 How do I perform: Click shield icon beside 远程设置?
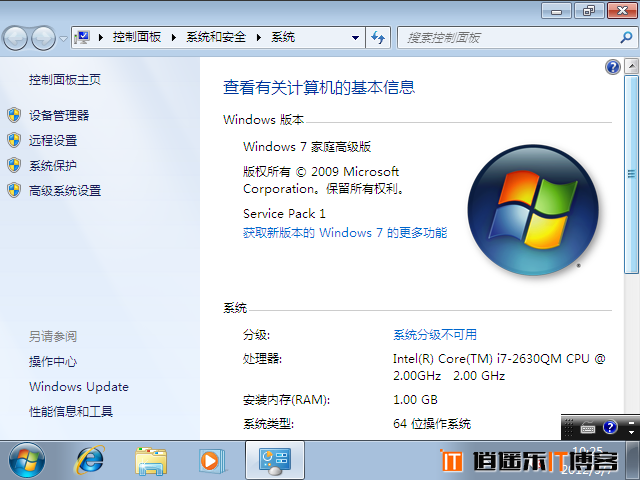(x=14, y=140)
